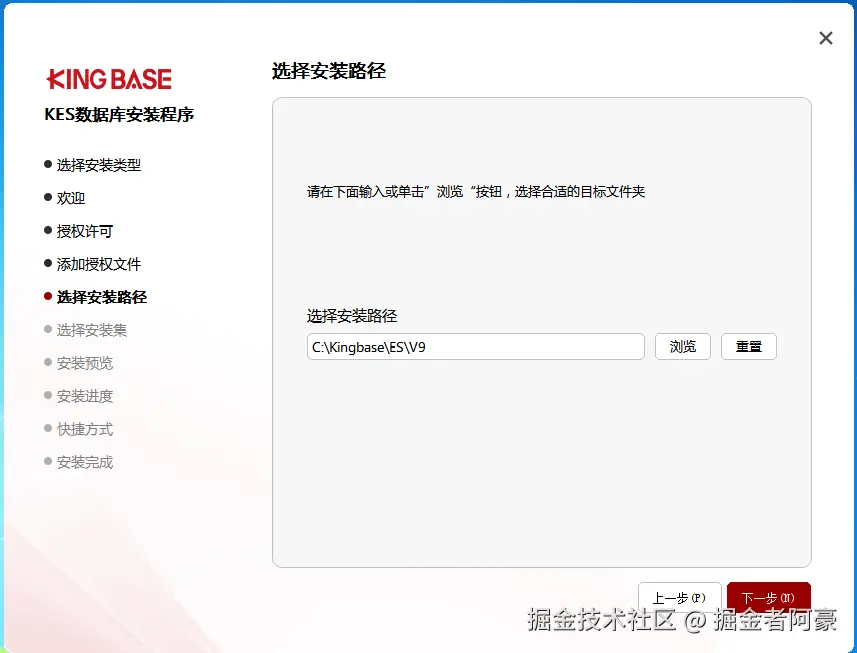Click the KES数据库安装程序 title text
Viewport: 857px width, 653px height.
[119, 115]
